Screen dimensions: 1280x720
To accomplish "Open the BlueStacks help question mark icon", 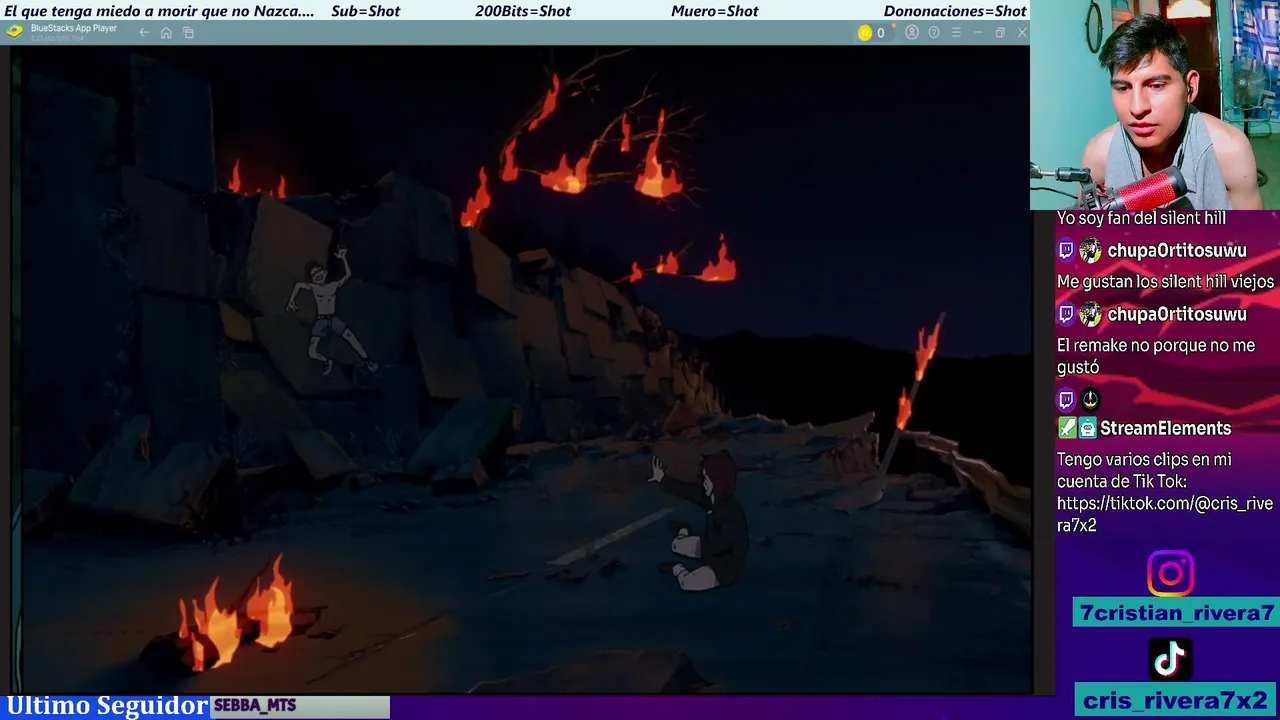I will 934,33.
